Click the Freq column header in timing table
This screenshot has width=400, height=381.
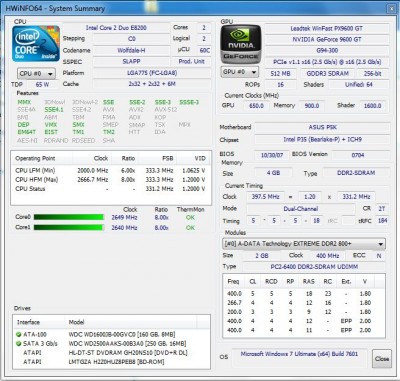[234, 281]
